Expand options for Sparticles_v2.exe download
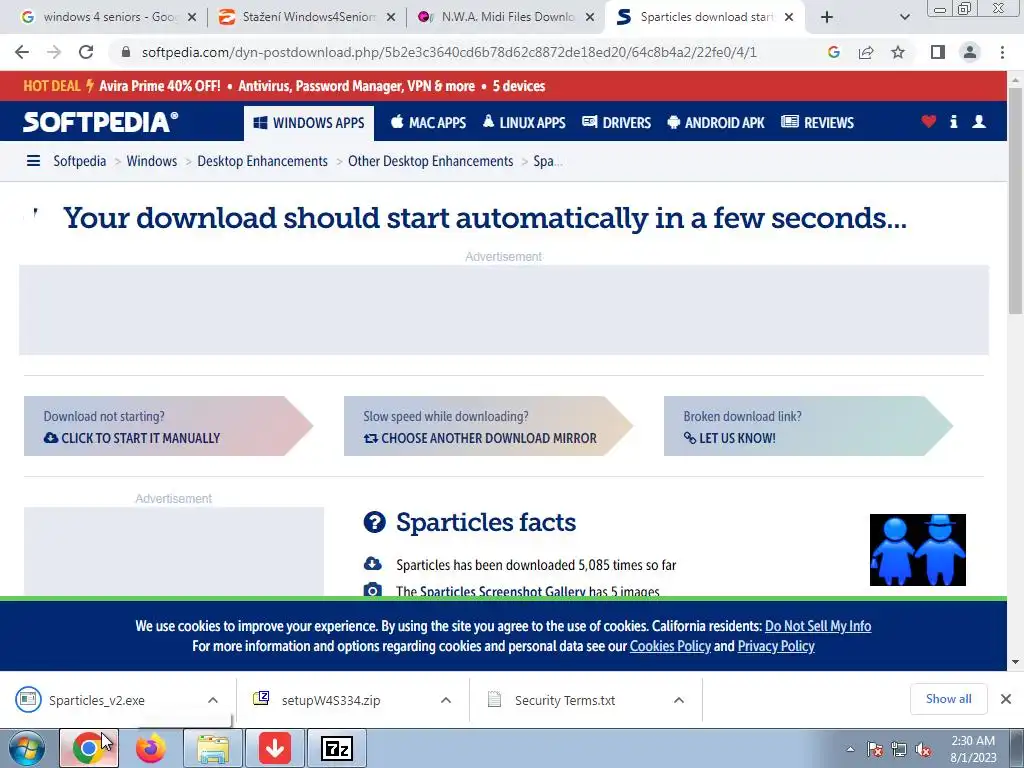Image resolution: width=1024 pixels, height=768 pixels. [213, 700]
